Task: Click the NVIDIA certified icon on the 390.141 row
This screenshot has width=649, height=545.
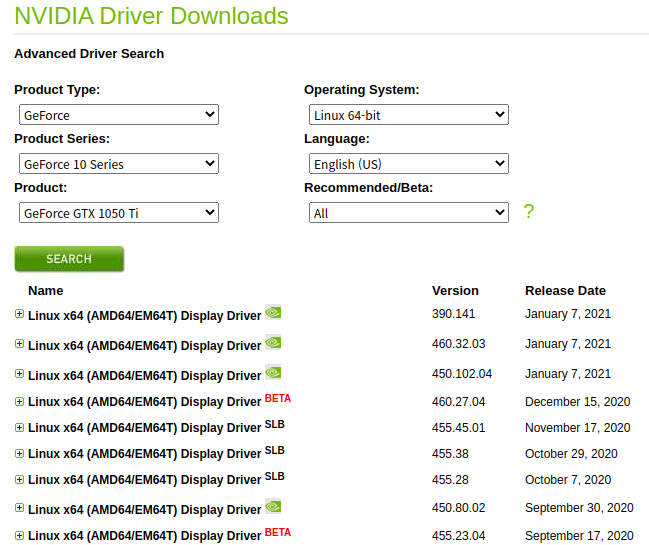Action: coord(273,312)
